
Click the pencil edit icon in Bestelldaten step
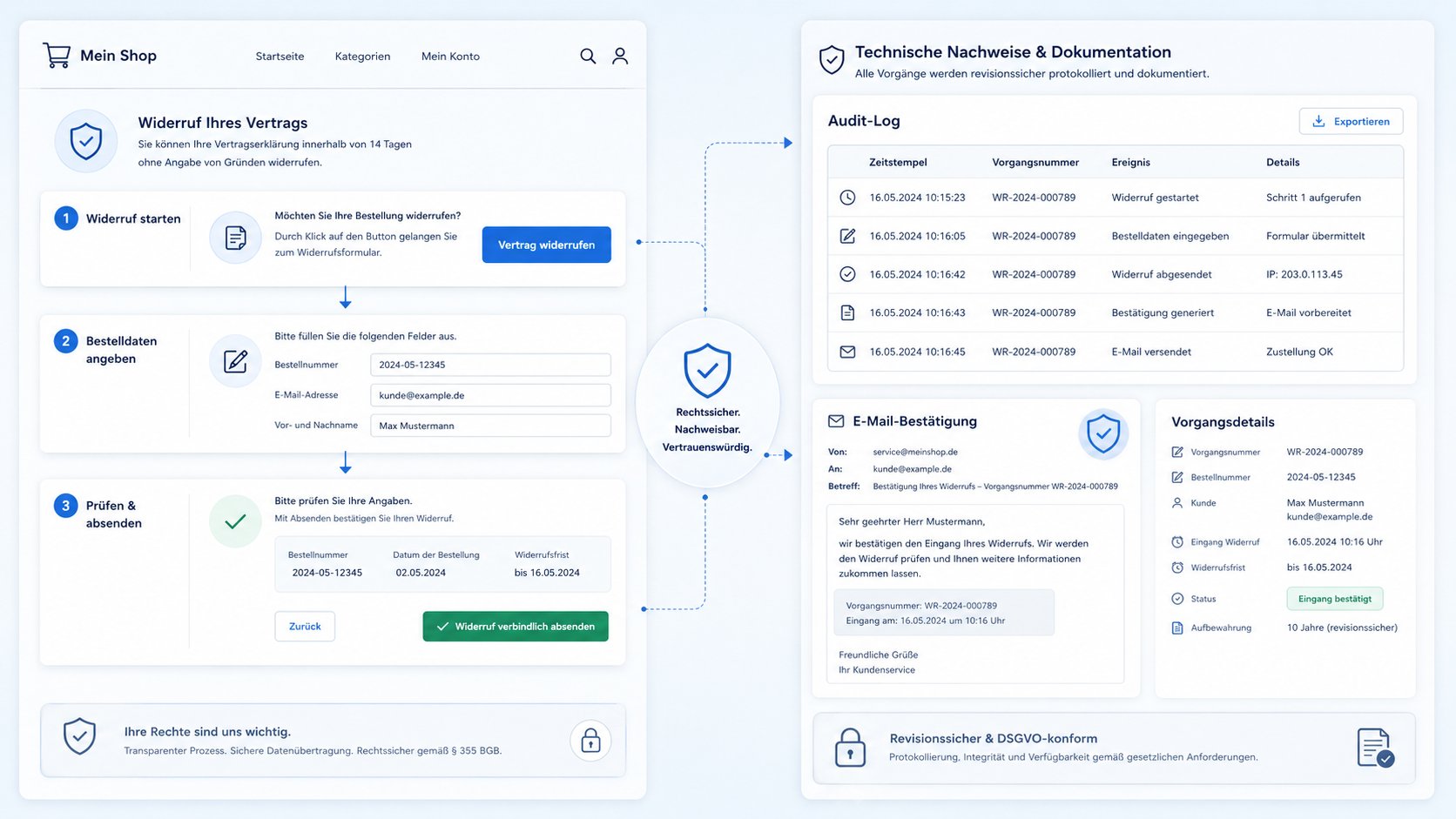235,361
